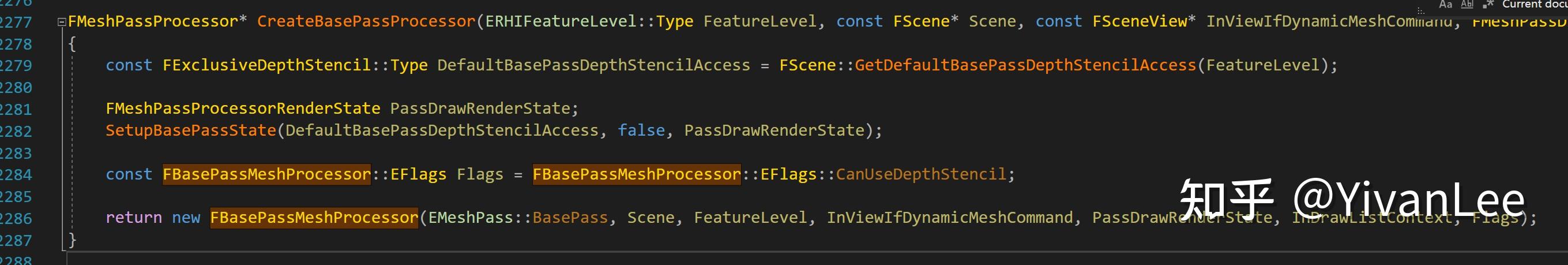Click the CreateBasePassProcessor function name
The height and width of the screenshot is (265, 1568).
pos(366,21)
